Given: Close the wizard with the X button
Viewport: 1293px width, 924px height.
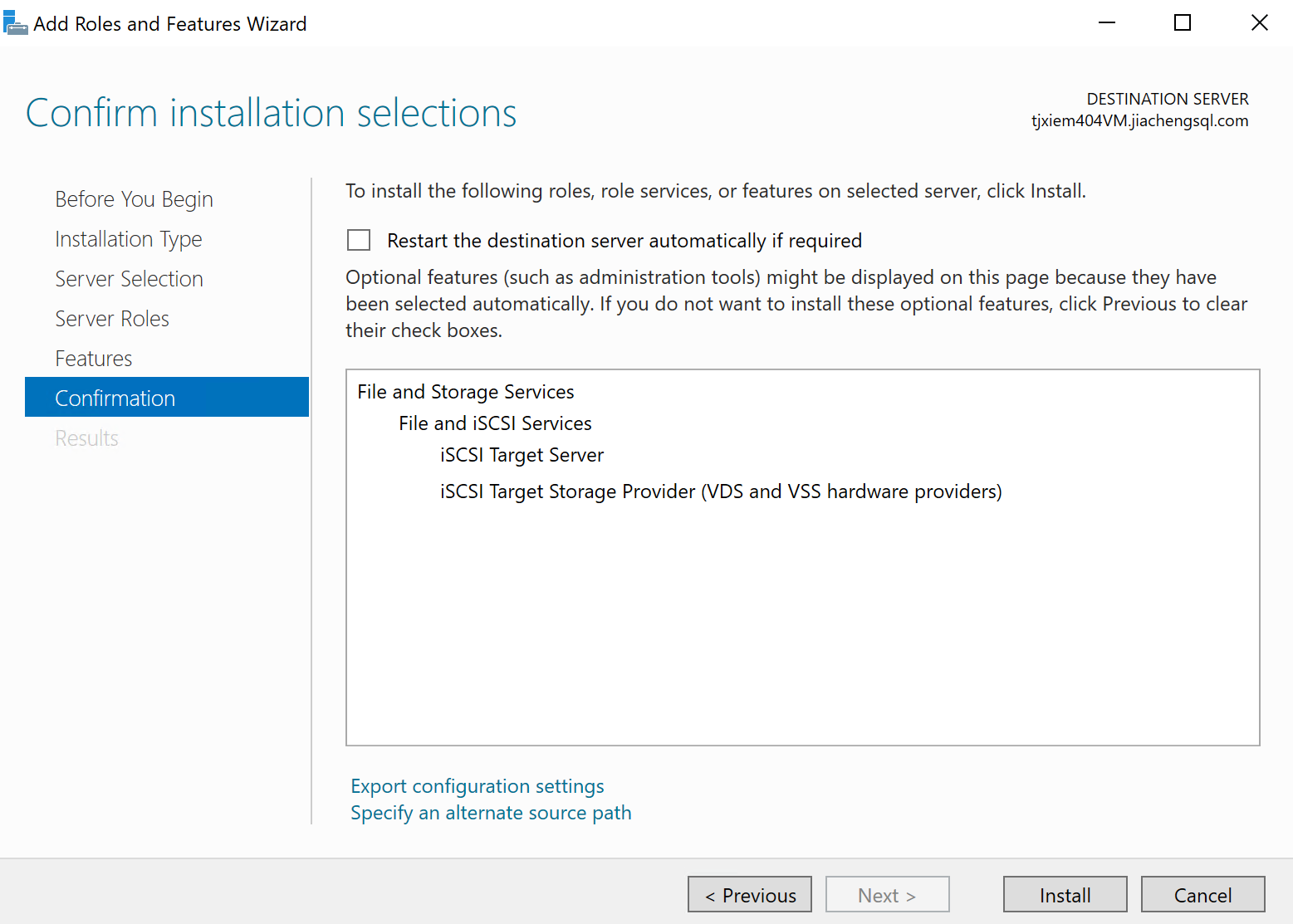Looking at the screenshot, I should (x=1259, y=23).
